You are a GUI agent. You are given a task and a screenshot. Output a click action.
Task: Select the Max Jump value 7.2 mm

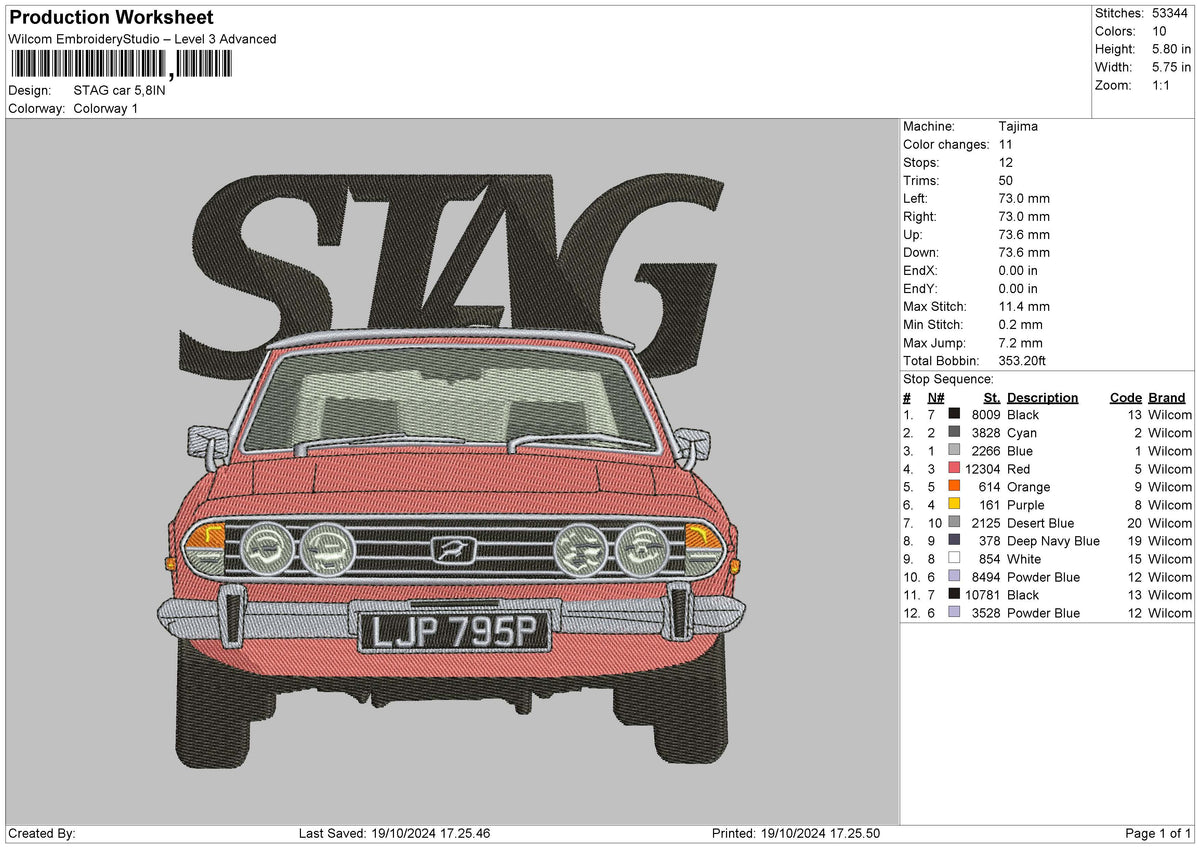1021,343
